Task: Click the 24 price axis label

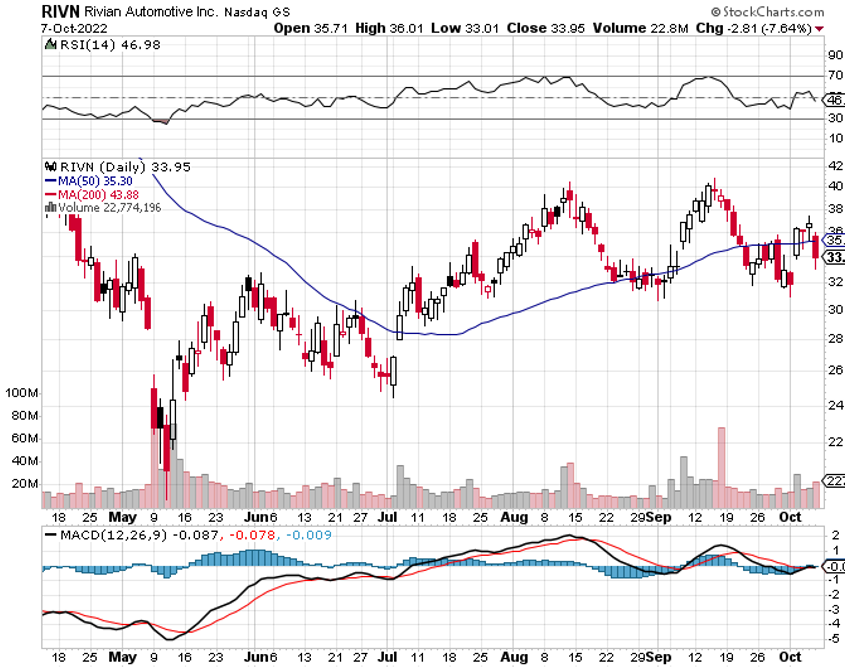Action: 836,405
